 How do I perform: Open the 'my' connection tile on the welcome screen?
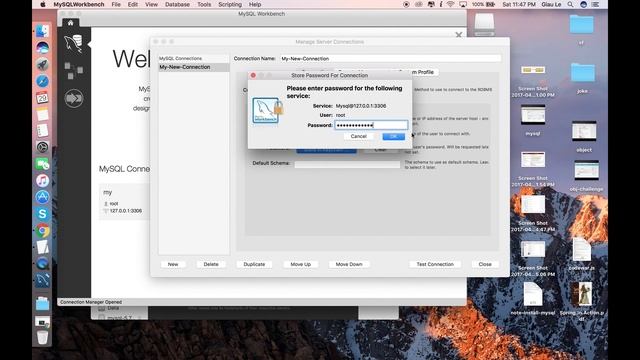click(x=124, y=202)
